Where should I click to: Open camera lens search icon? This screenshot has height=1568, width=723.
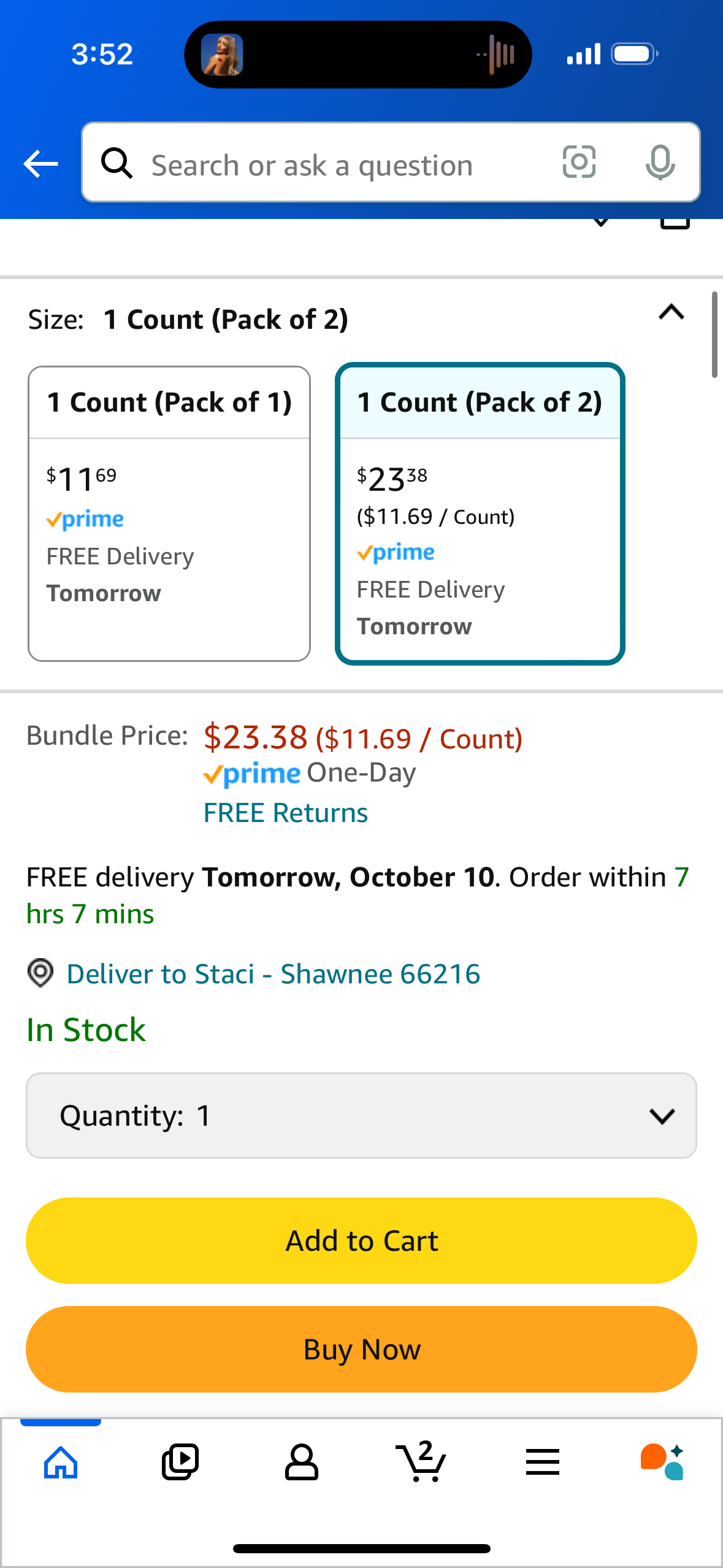[x=579, y=163]
